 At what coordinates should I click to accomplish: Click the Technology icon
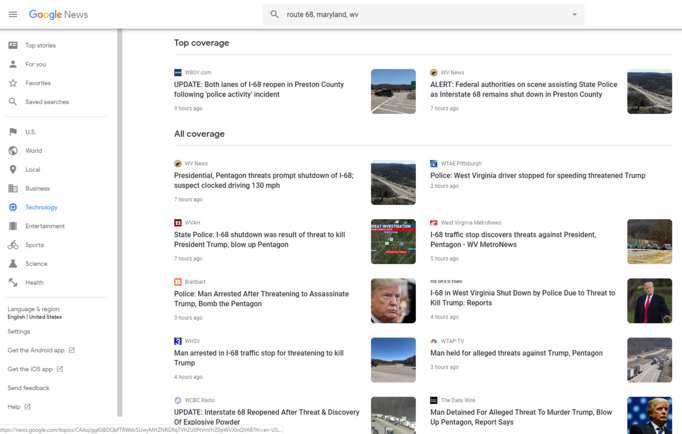click(13, 207)
